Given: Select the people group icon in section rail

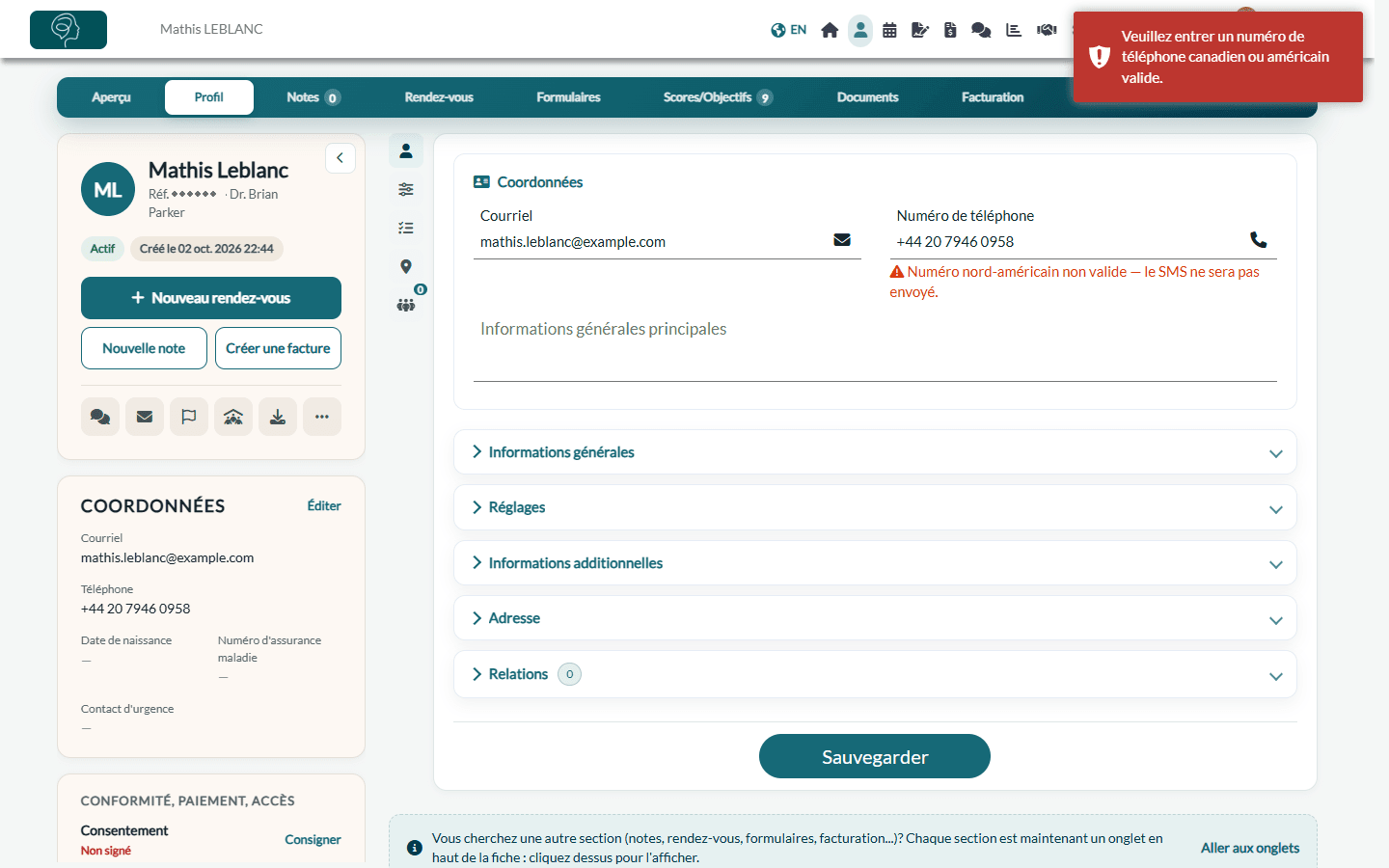Looking at the screenshot, I should (x=406, y=305).
